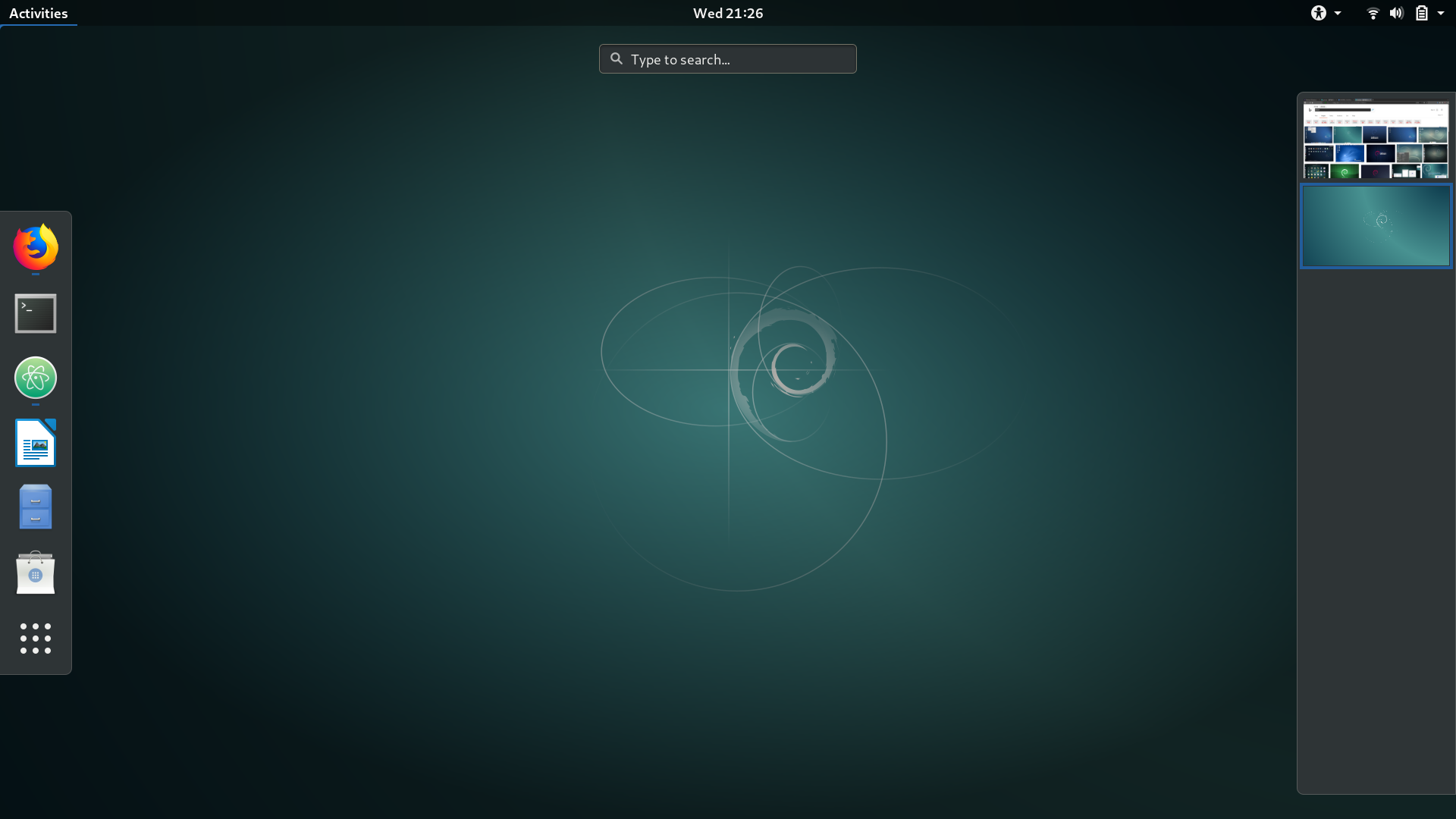Image resolution: width=1456 pixels, height=819 pixels.
Task: Switch to the browser workspace thumbnail
Action: point(1376,140)
